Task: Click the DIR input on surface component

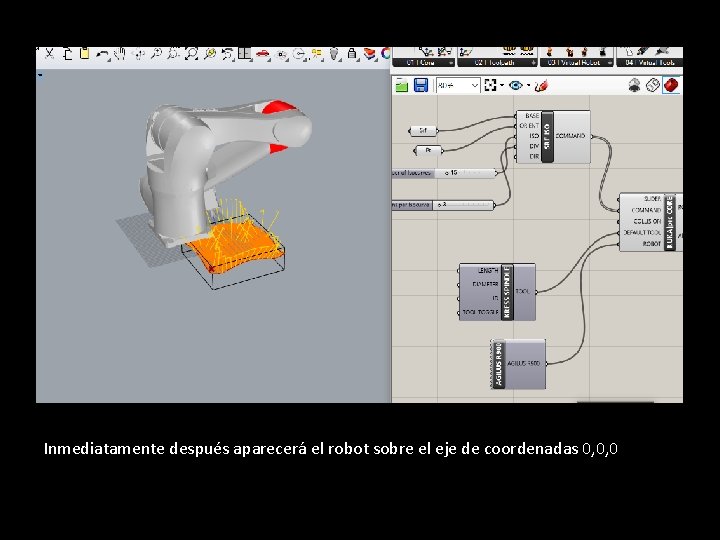Action: (534, 157)
